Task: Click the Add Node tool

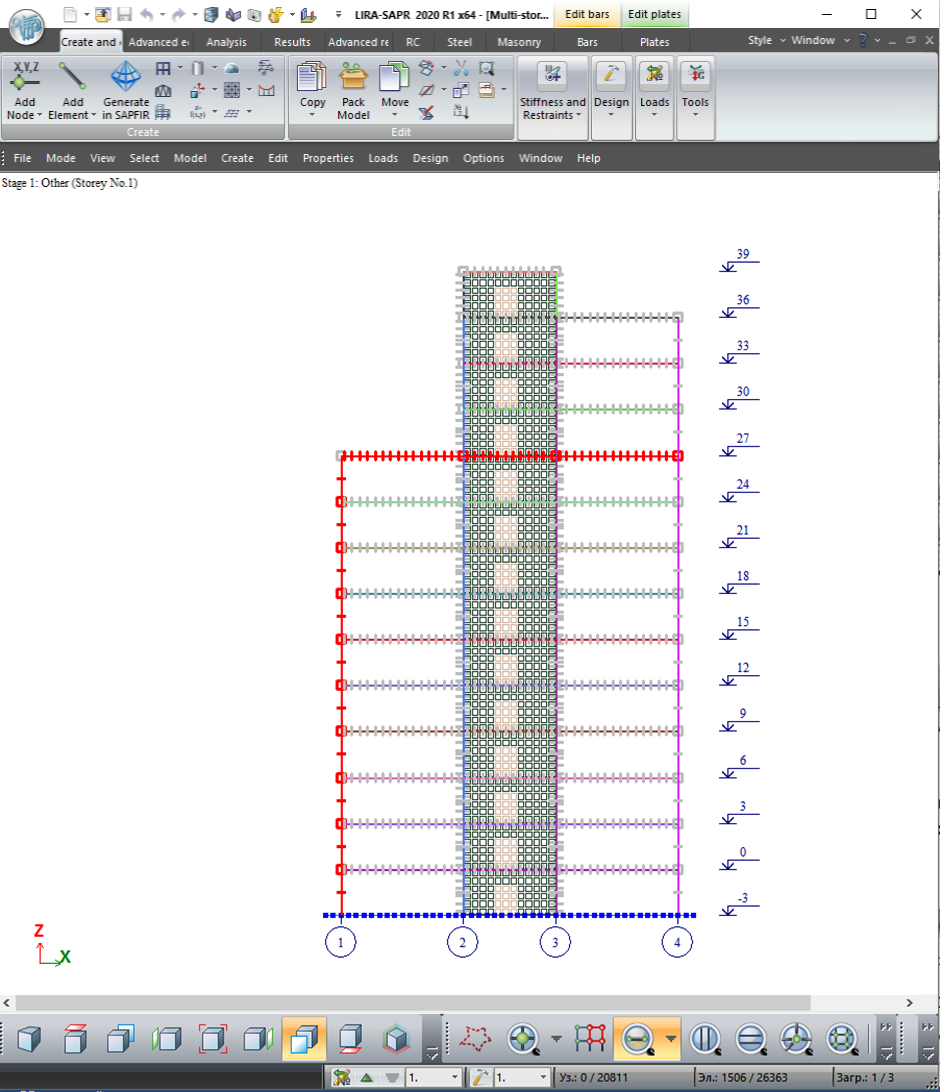Action: 24,89
